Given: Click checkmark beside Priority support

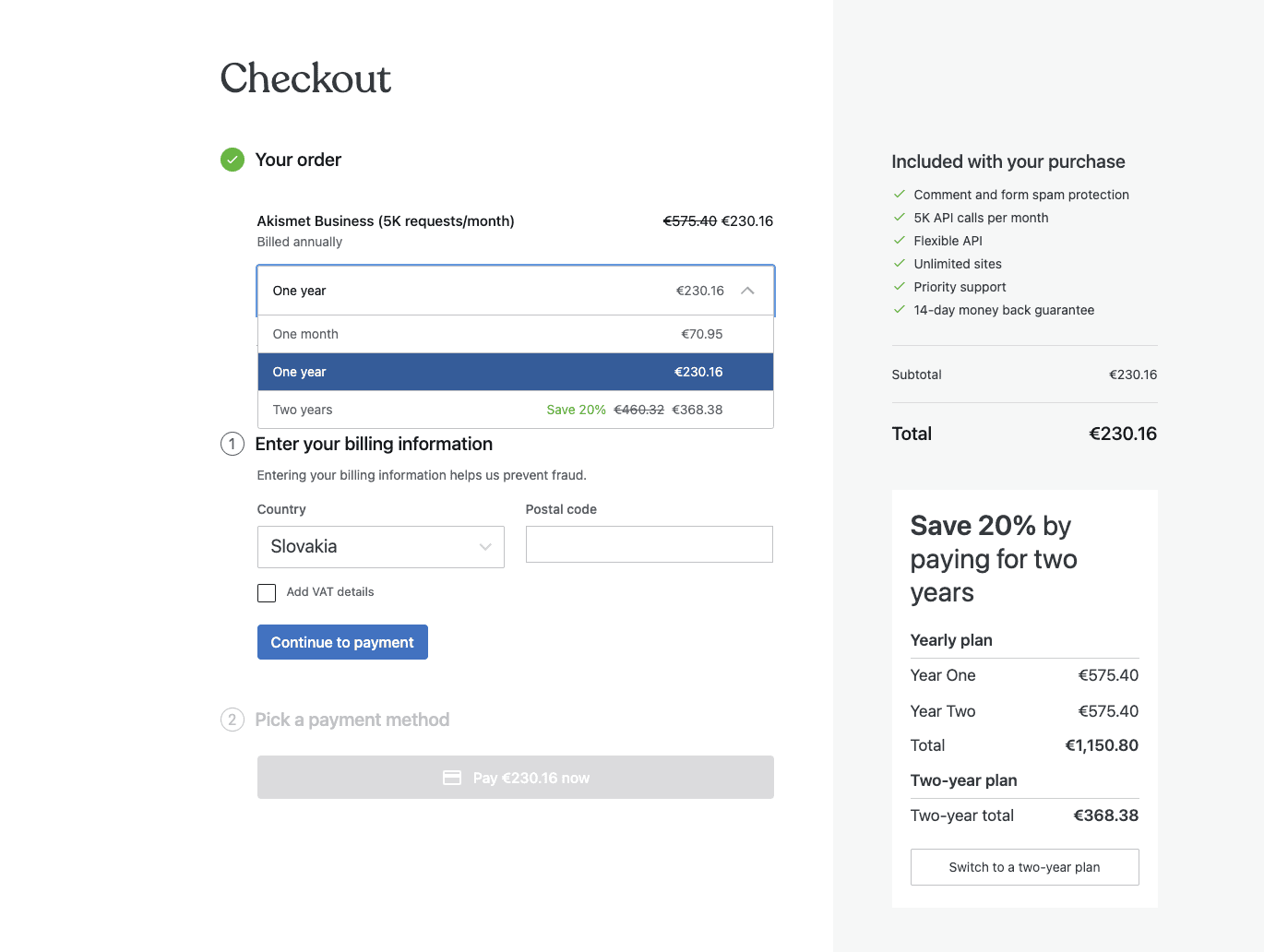Looking at the screenshot, I should point(900,286).
